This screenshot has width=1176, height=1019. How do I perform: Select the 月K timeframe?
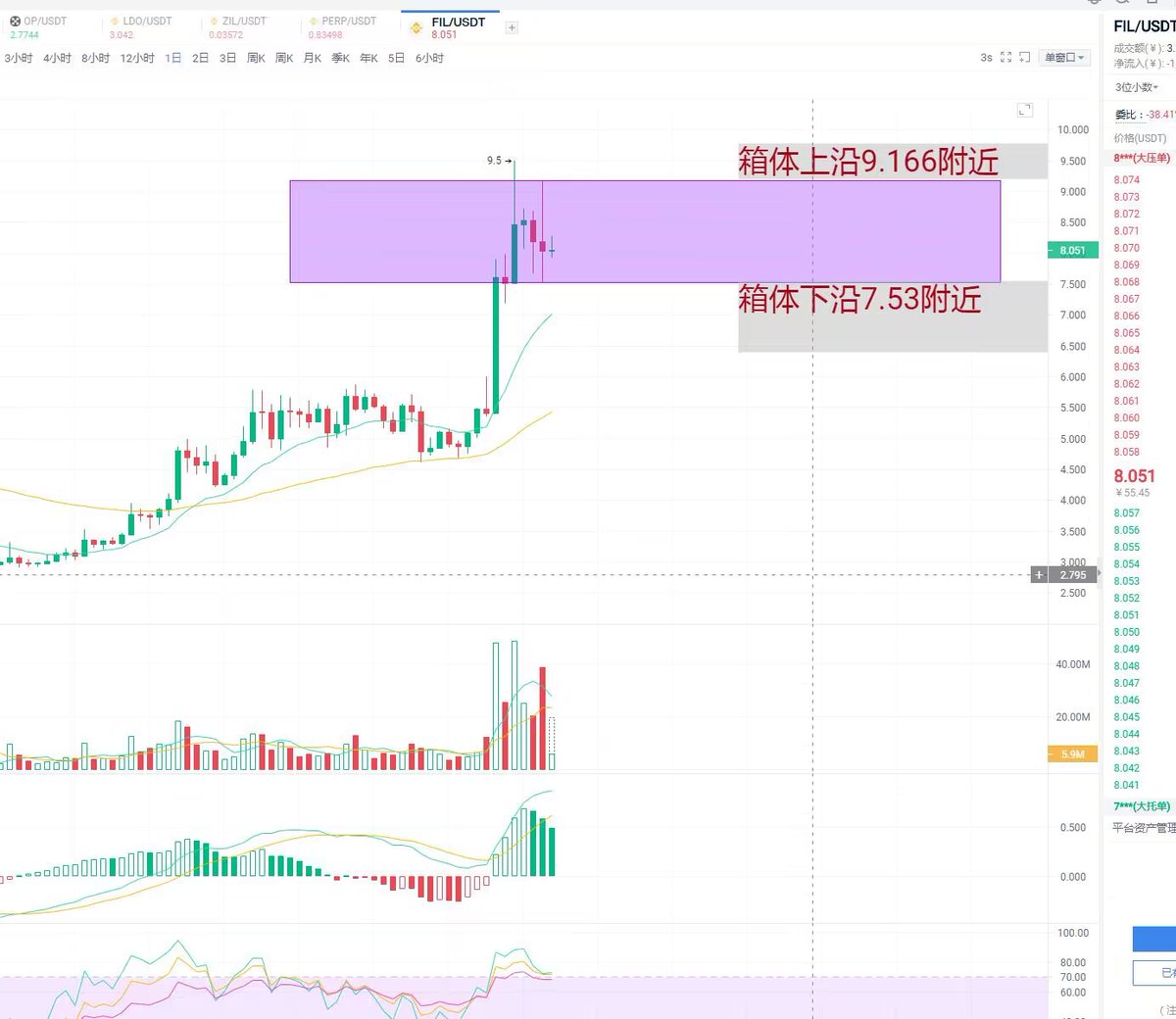[313, 58]
